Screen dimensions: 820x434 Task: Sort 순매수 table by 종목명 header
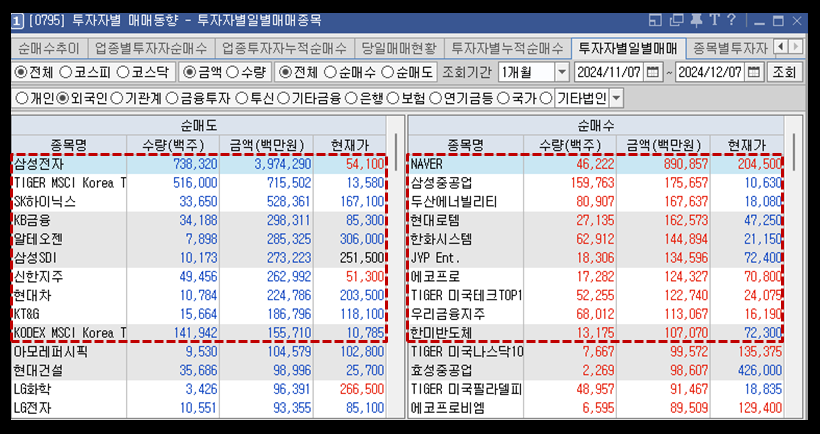(x=466, y=145)
